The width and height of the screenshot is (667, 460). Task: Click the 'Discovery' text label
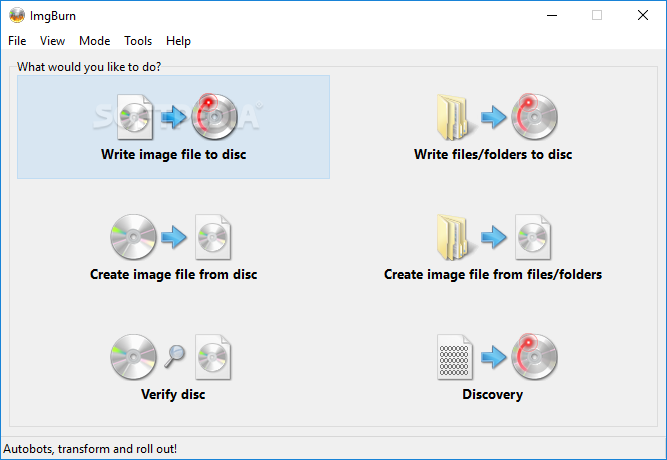click(493, 394)
